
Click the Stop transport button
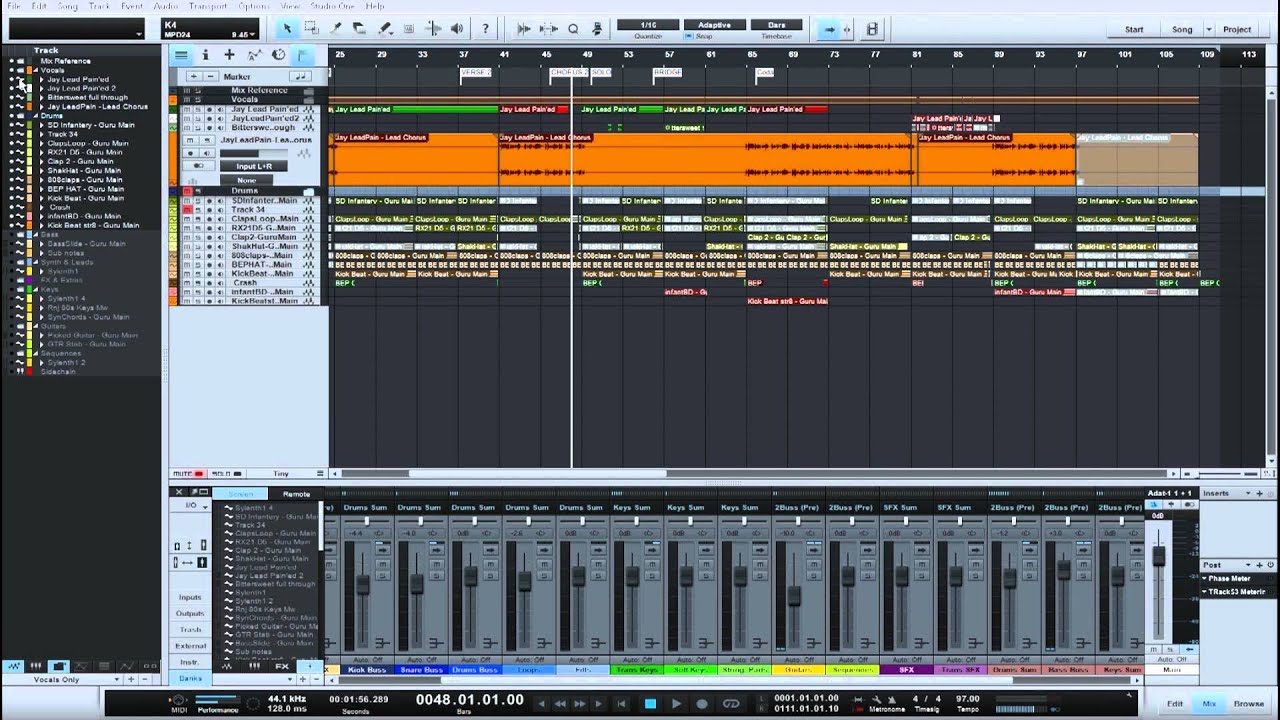(650, 704)
